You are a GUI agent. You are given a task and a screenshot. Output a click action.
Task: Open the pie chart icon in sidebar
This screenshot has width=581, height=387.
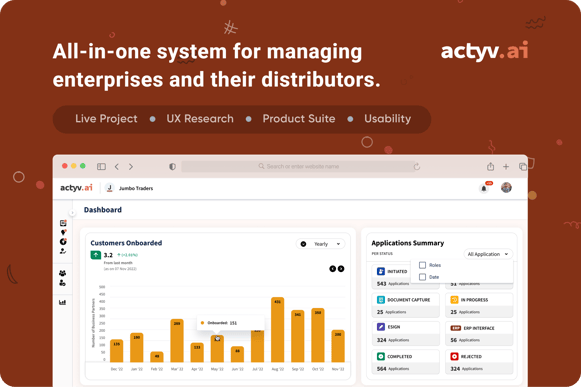(x=63, y=242)
